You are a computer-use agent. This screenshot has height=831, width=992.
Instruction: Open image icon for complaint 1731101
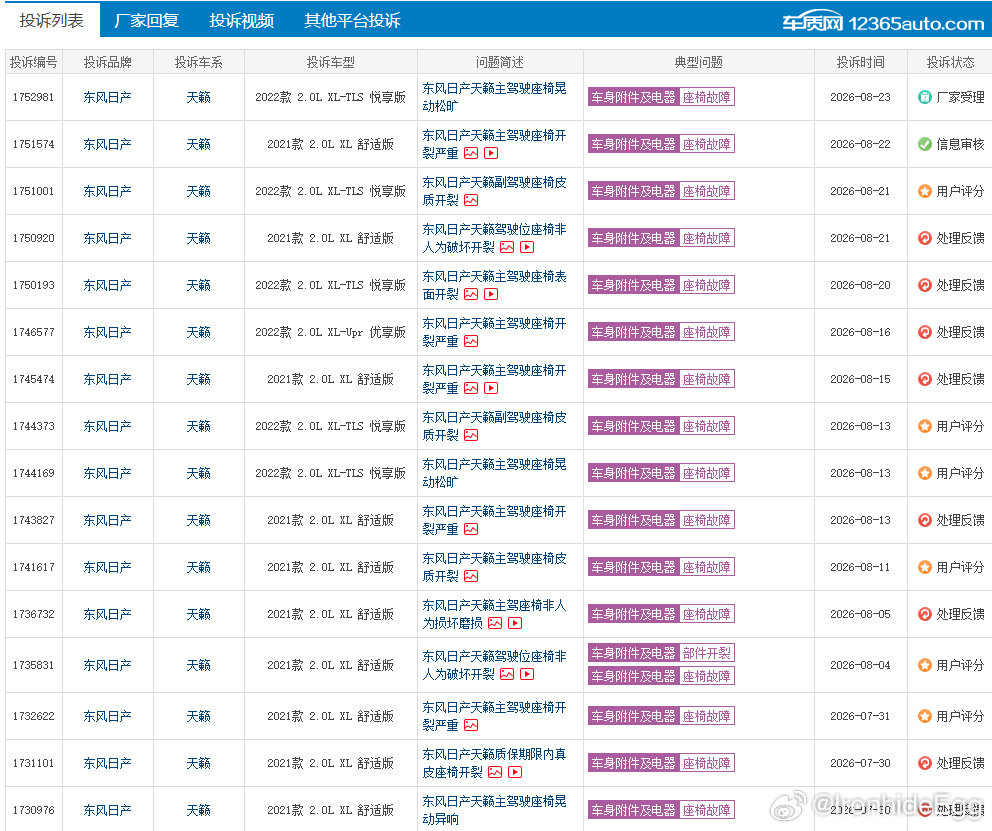pos(495,772)
